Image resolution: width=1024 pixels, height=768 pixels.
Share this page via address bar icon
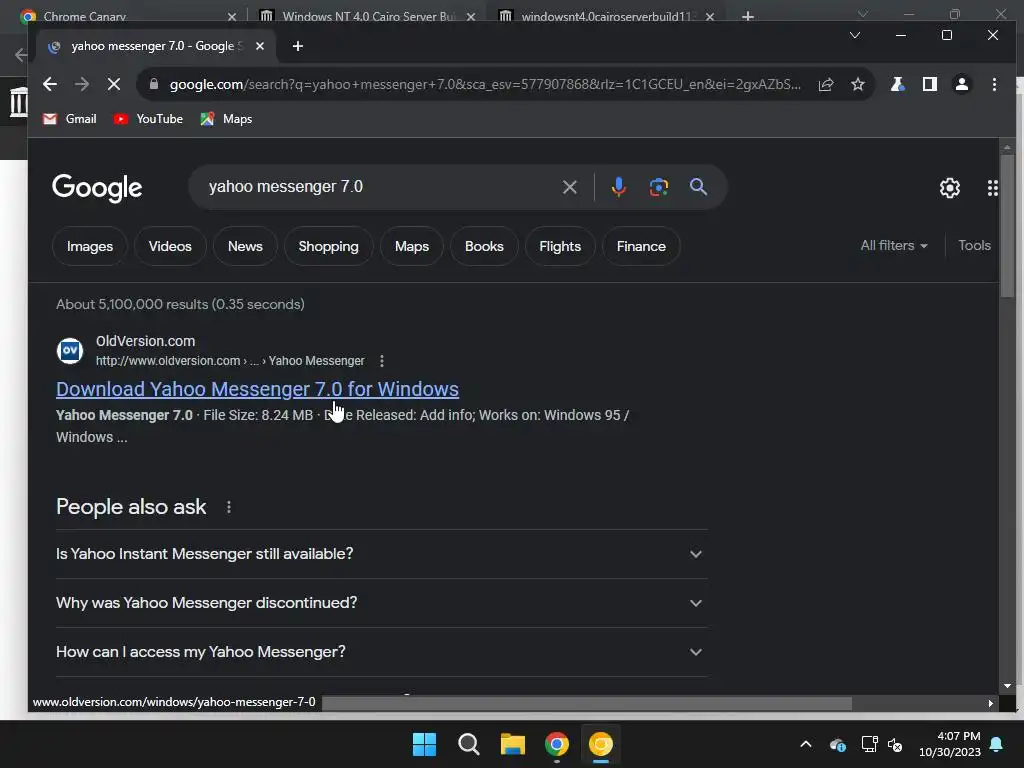826,84
